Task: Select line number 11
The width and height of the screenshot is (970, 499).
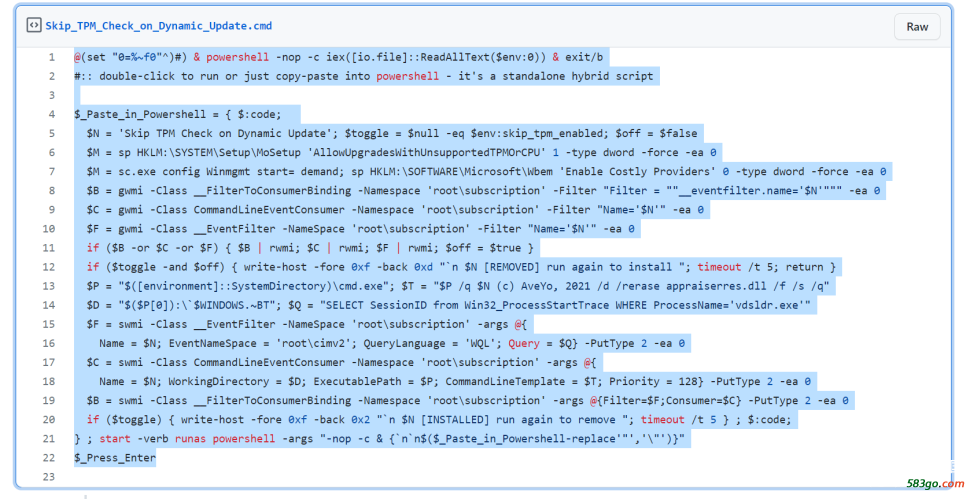Action: coord(49,248)
